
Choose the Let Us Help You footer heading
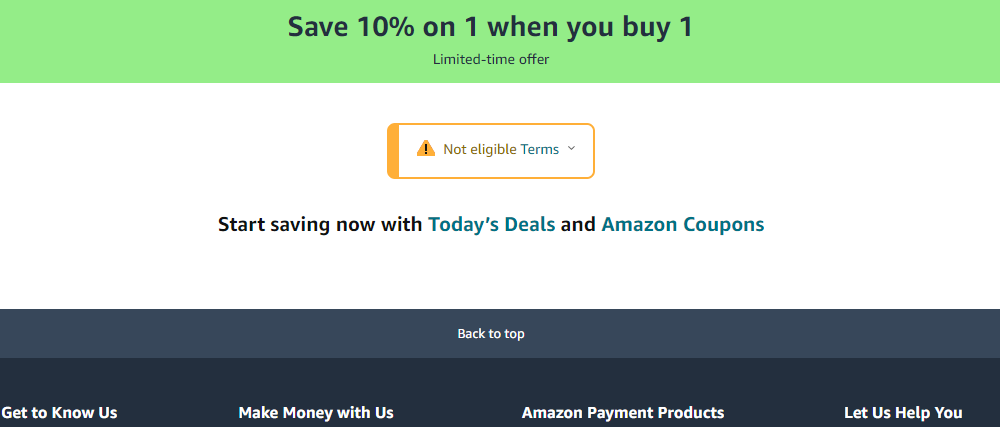(903, 412)
